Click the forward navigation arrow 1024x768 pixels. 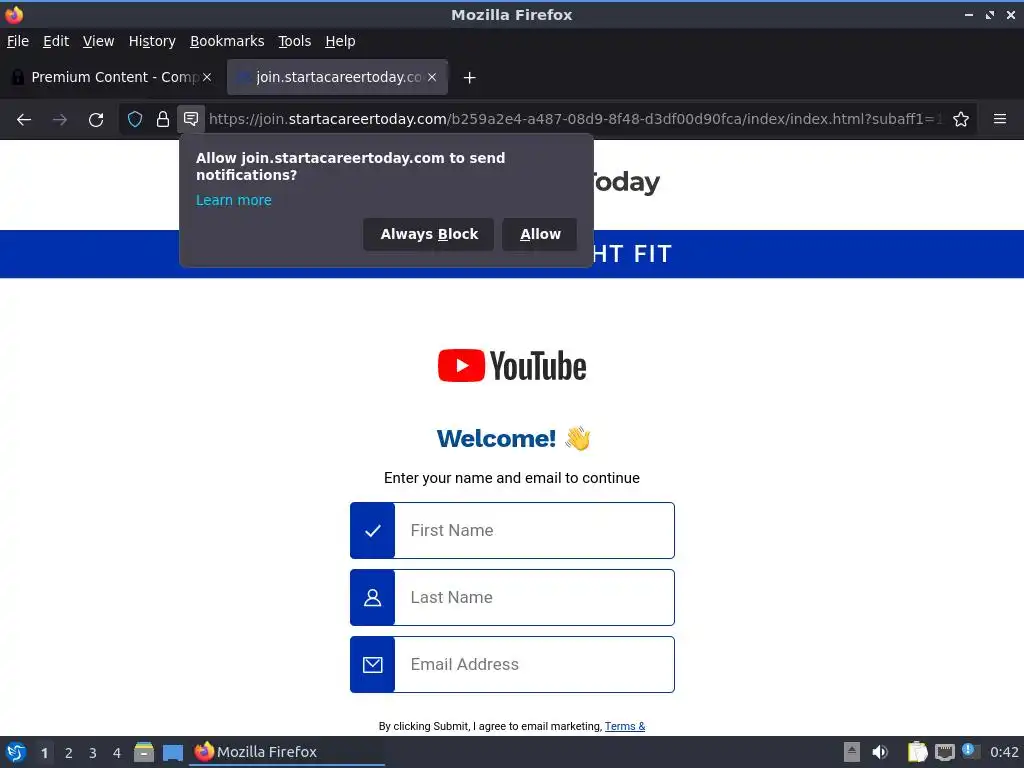tap(59, 120)
